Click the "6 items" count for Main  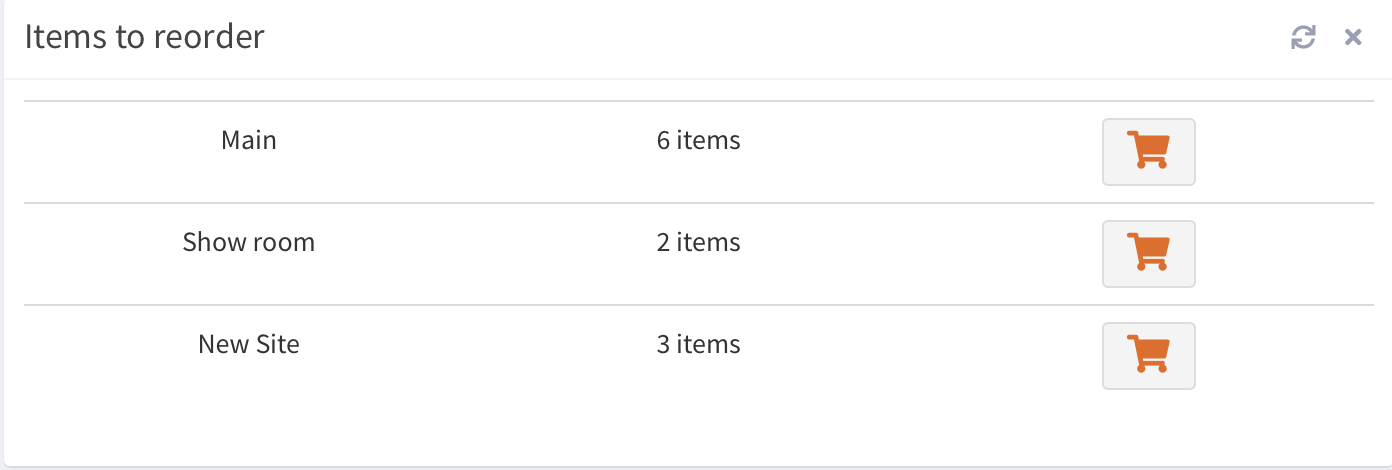click(698, 141)
